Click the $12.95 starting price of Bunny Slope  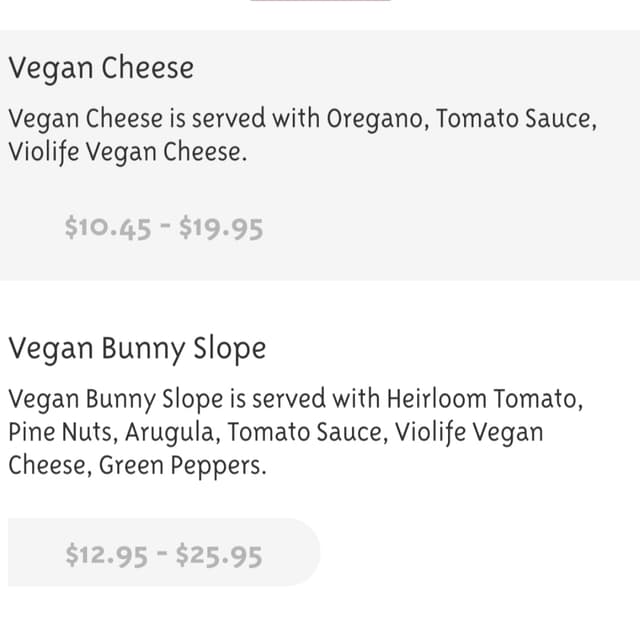click(x=107, y=556)
